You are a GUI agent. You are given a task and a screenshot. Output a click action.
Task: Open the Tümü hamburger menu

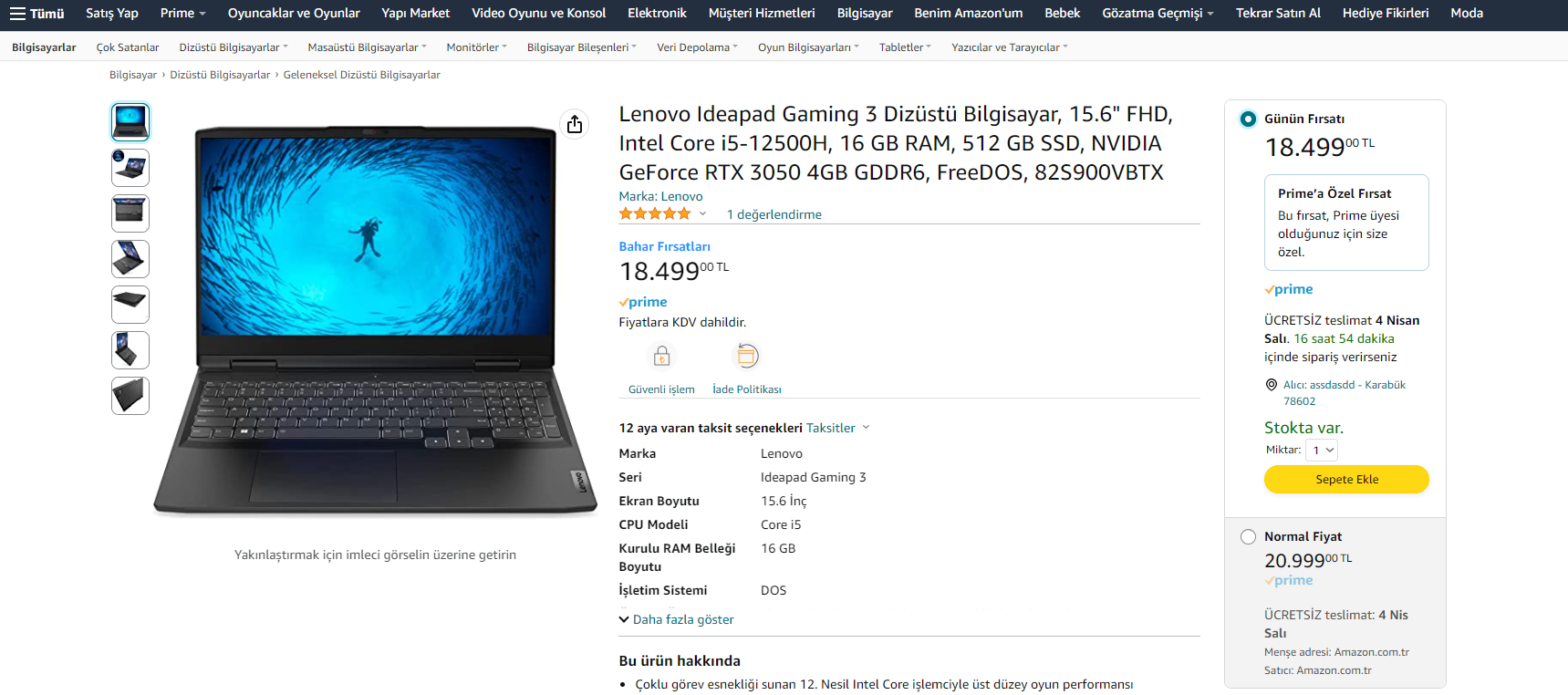37,13
